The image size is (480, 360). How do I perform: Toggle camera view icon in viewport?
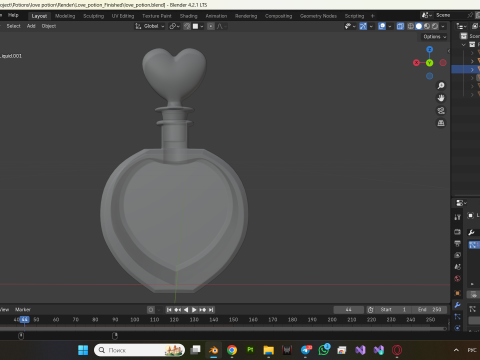(x=441, y=110)
